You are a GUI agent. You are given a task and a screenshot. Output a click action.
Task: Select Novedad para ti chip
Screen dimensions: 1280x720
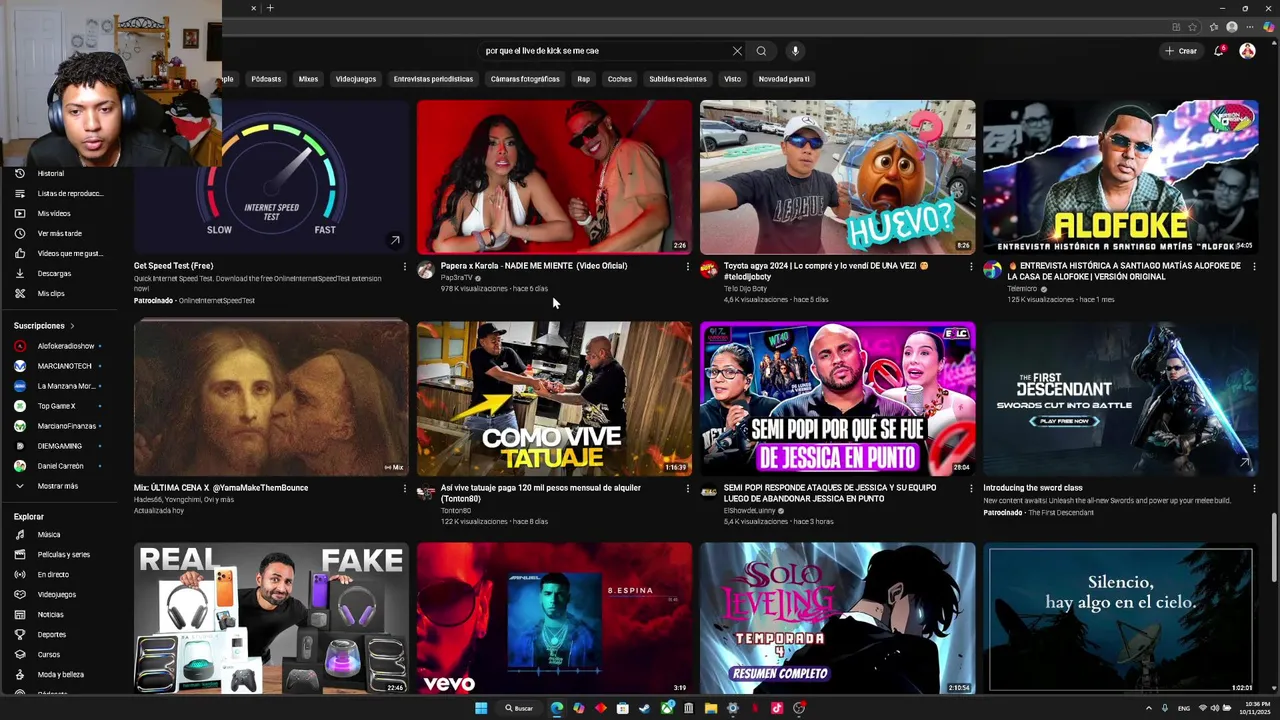point(784,79)
